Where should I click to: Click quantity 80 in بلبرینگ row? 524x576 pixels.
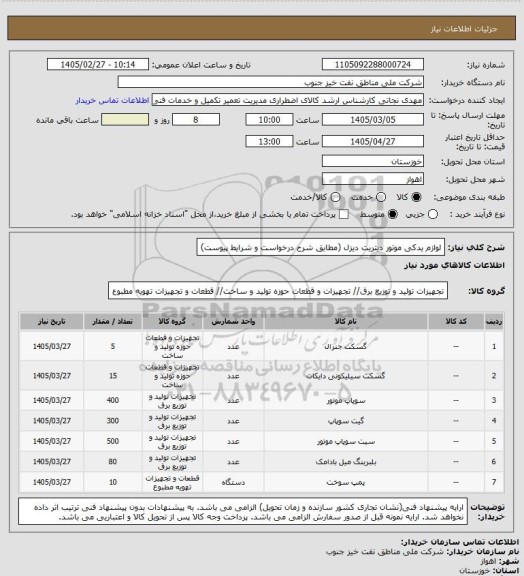(x=113, y=462)
